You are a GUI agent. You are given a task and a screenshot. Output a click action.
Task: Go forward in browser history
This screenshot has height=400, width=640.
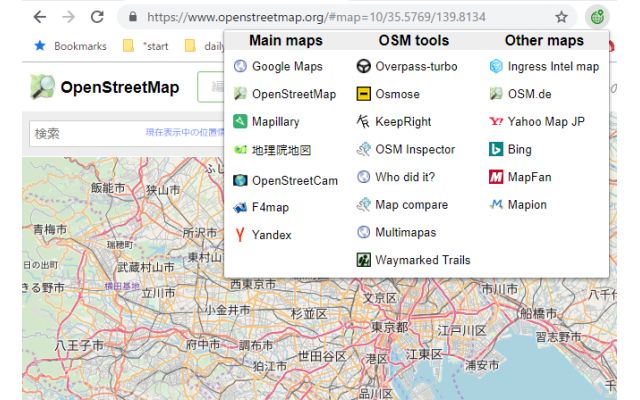[69, 17]
